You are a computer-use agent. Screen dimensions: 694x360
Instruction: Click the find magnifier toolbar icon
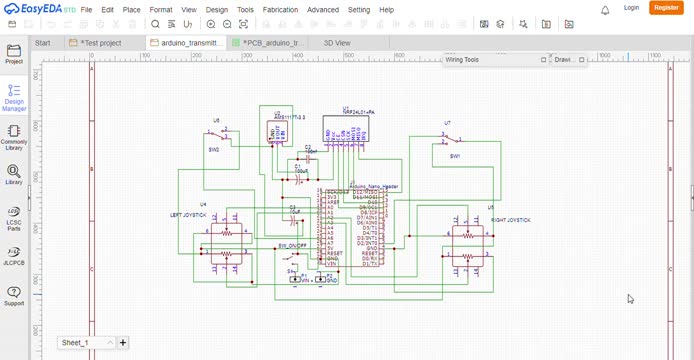coord(155,24)
